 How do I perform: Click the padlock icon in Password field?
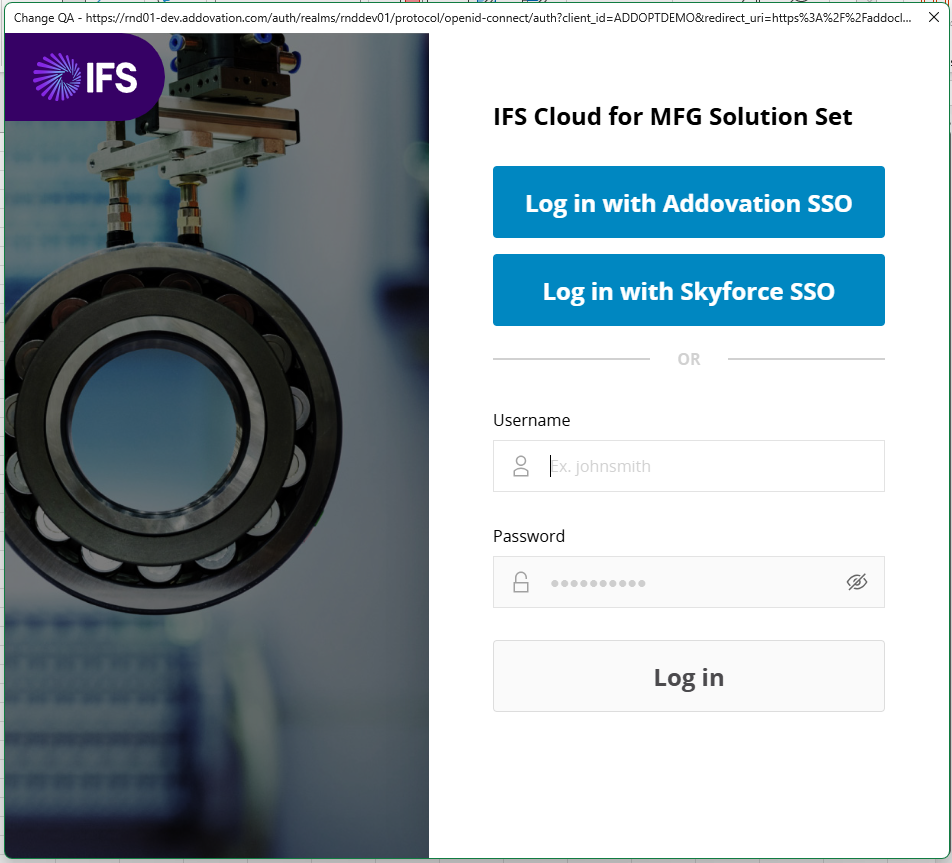pyautogui.click(x=520, y=582)
